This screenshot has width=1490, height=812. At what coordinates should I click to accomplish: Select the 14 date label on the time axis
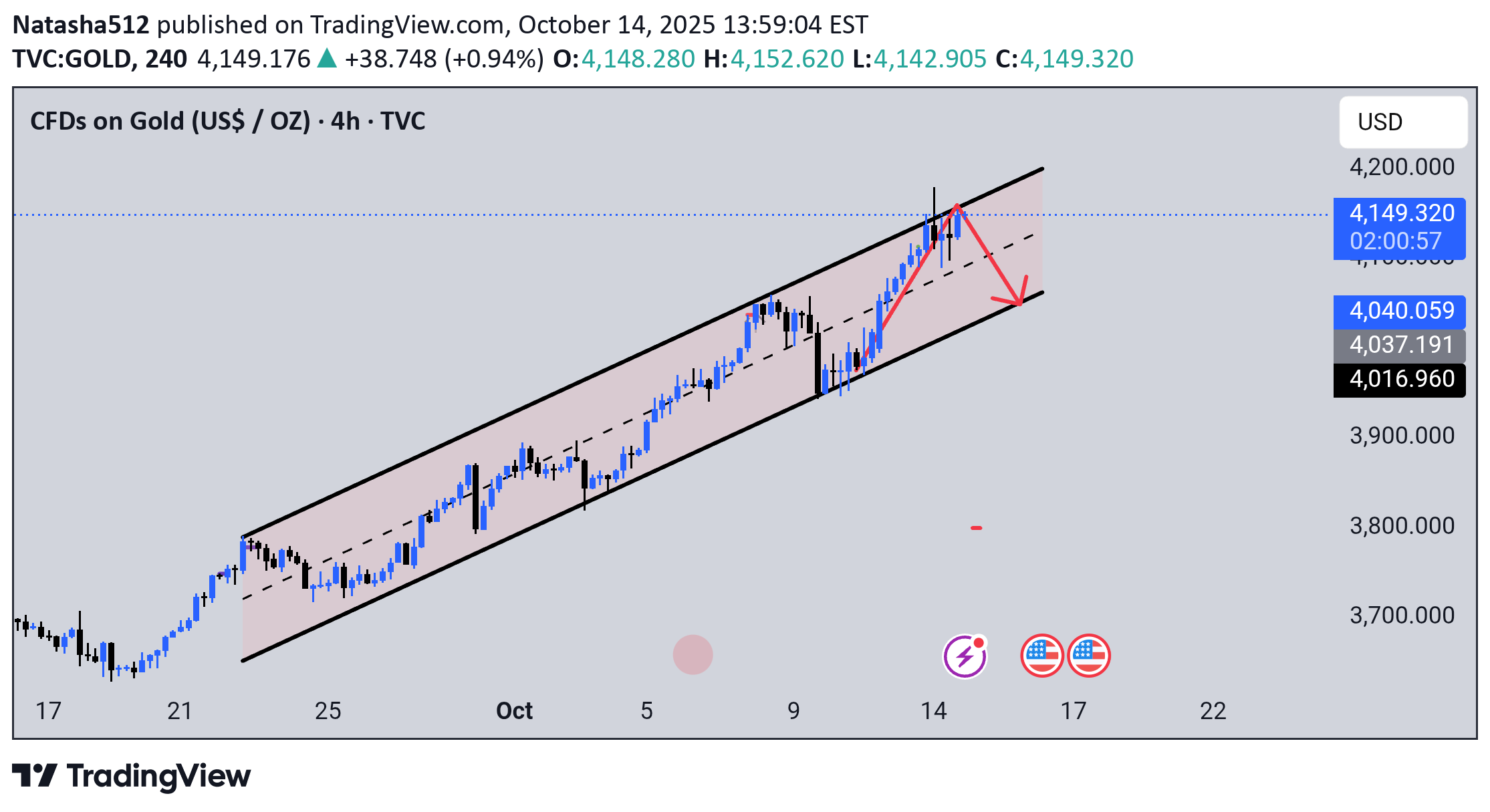click(x=933, y=710)
